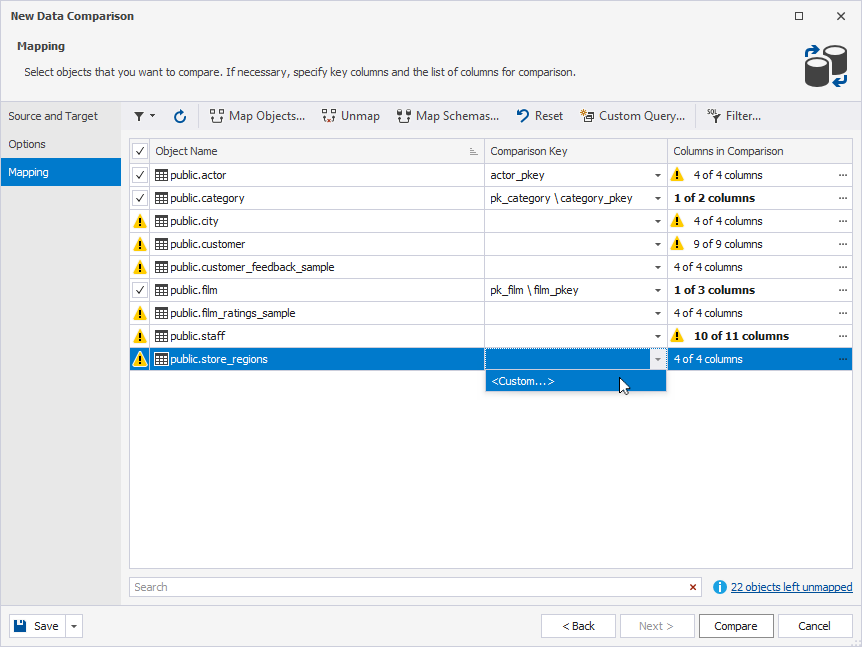
Task: Maximize the New Data Comparison window
Action: [x=799, y=16]
